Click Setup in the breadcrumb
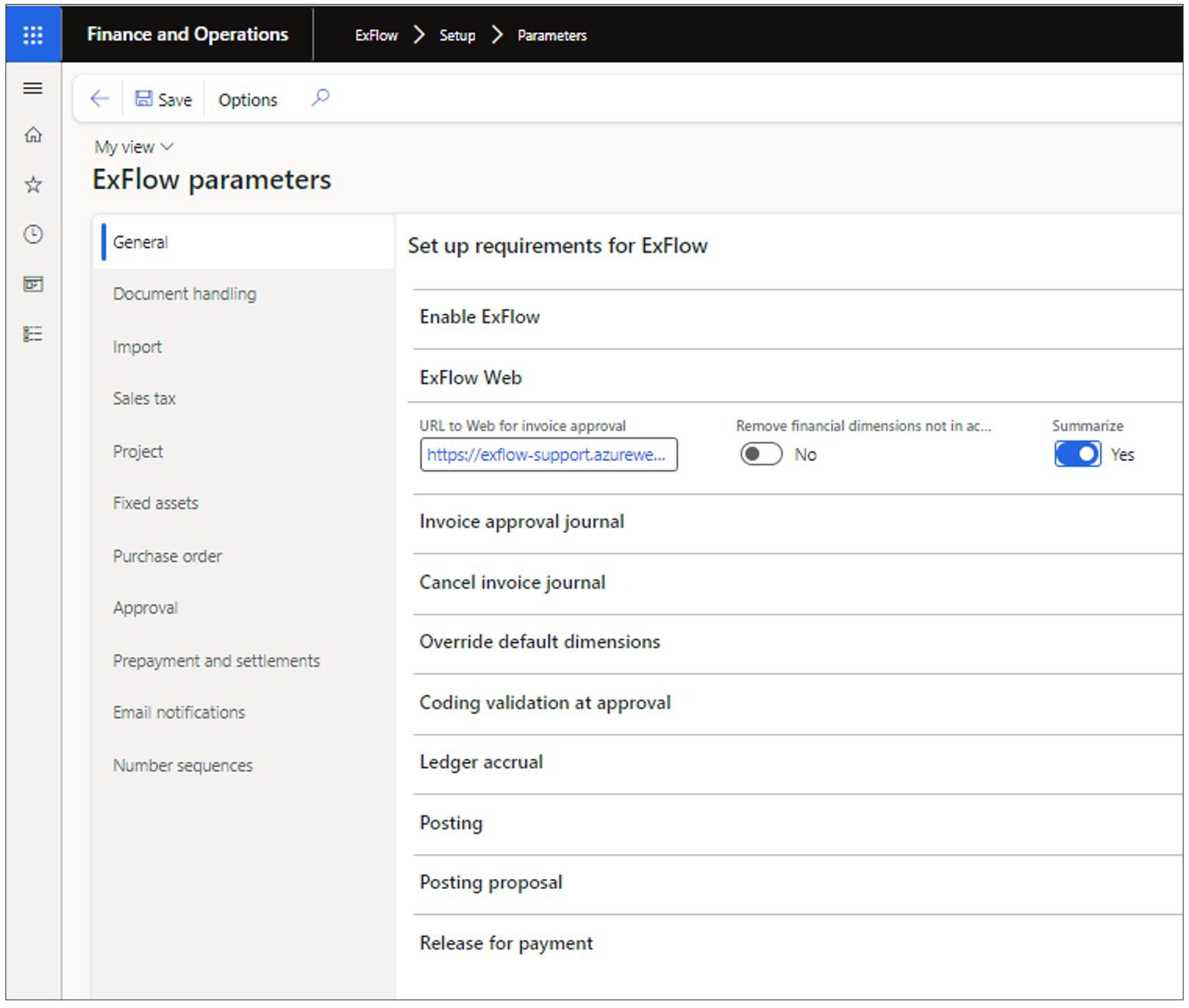Viewport: 1189px width, 1008px height. click(x=457, y=35)
